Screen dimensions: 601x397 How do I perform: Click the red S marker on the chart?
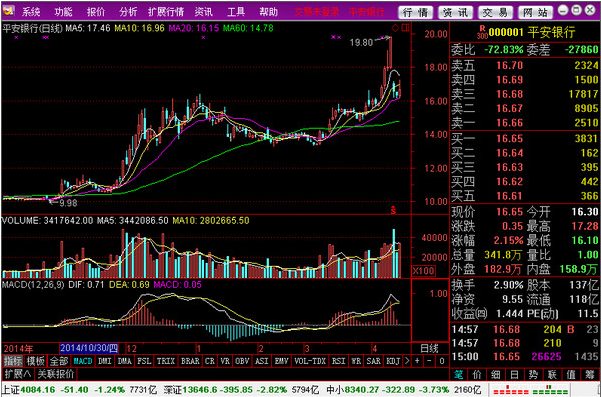pyautogui.click(x=393, y=210)
